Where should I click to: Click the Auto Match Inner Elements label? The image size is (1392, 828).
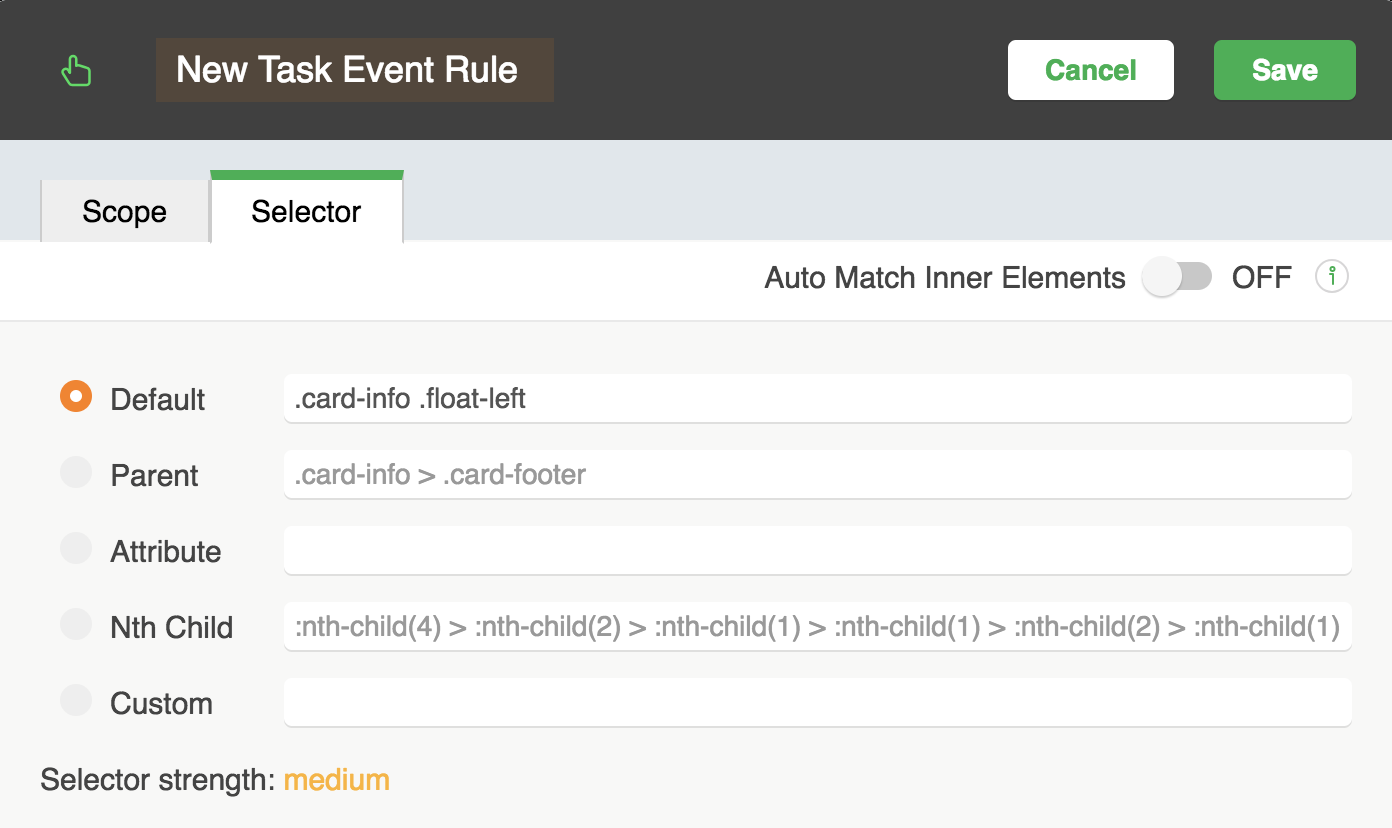coord(945,277)
